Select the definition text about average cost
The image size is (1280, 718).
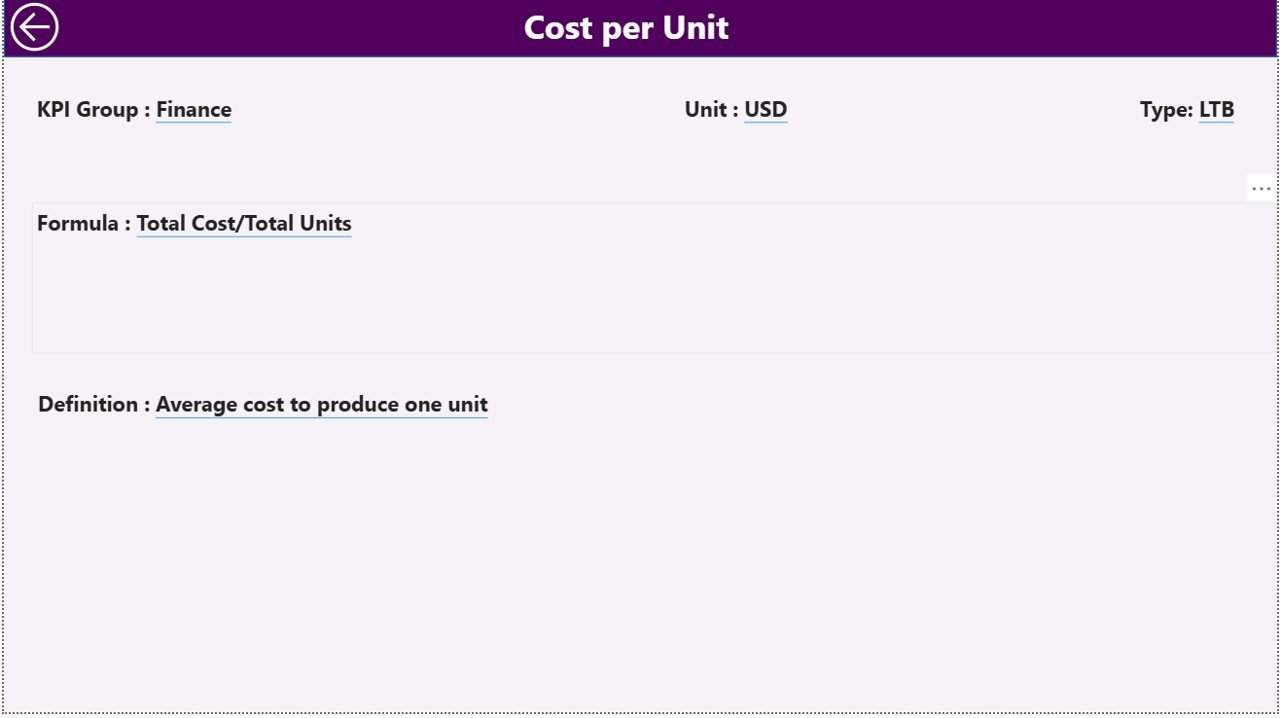coord(321,404)
